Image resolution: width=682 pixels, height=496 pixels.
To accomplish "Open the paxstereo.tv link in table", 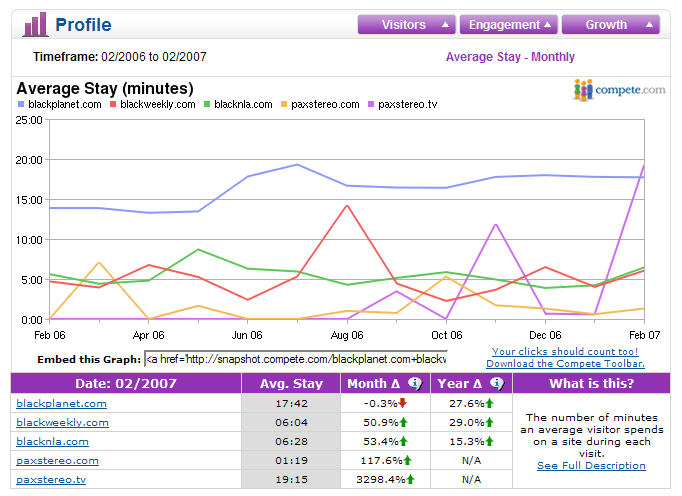I will point(51,480).
